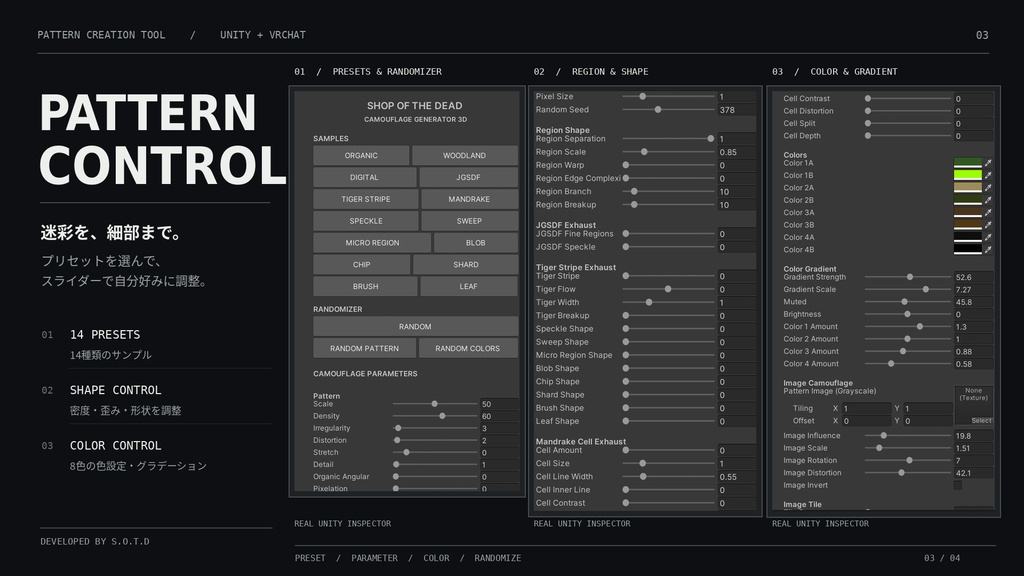Apply the WOODLAND sample preset

464,155
